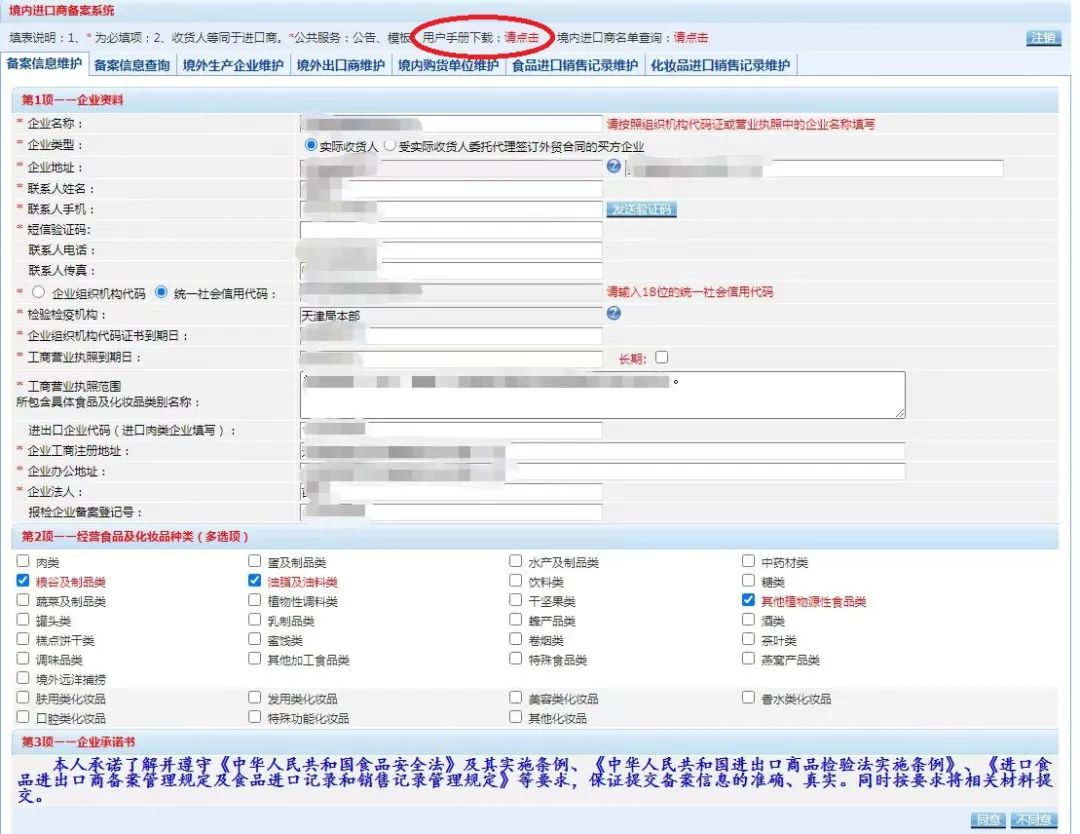
Task: Select the 统一社会信用代码 radio option
Action: 161,293
